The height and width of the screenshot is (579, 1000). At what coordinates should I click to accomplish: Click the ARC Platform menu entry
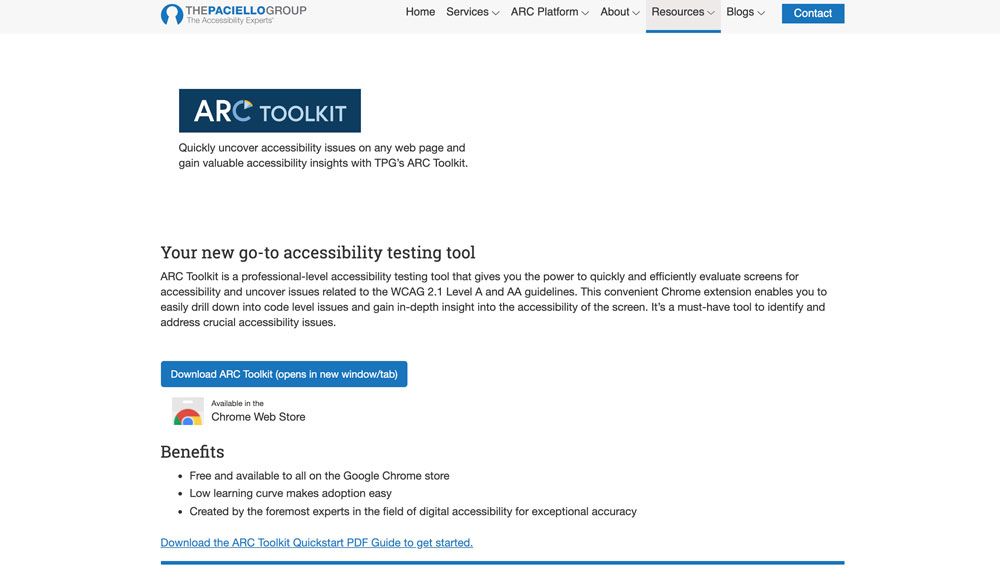[543, 12]
